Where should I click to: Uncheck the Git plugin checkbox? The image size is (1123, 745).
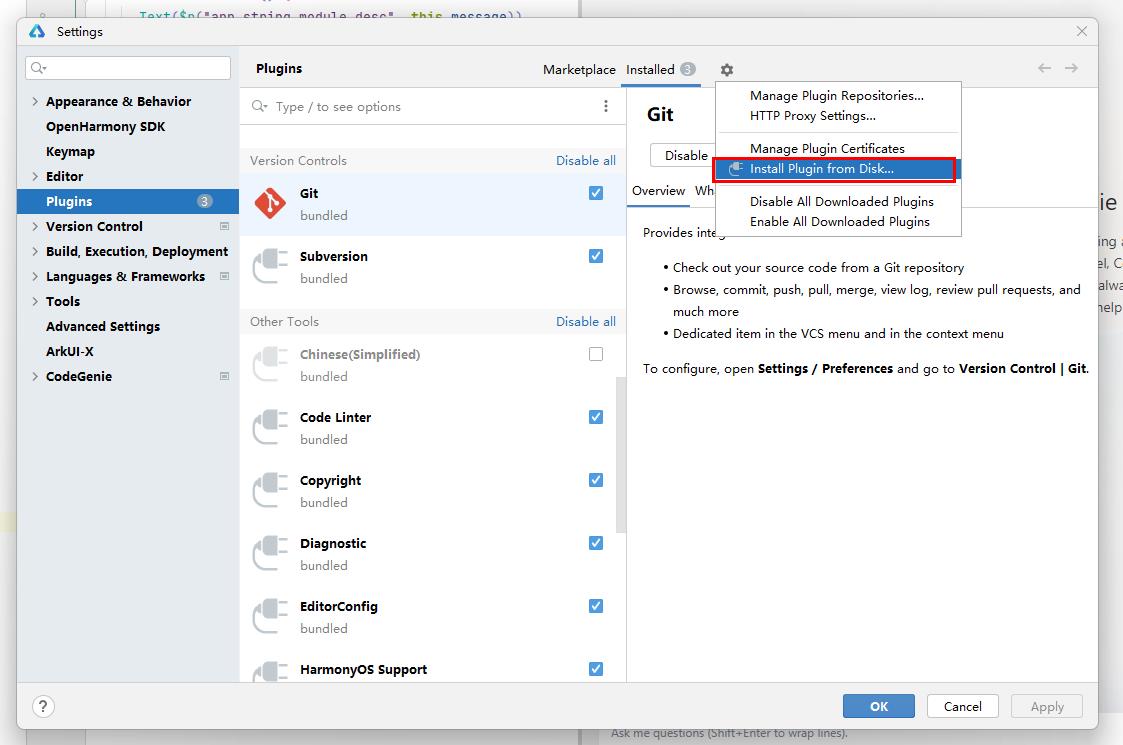[x=596, y=193]
